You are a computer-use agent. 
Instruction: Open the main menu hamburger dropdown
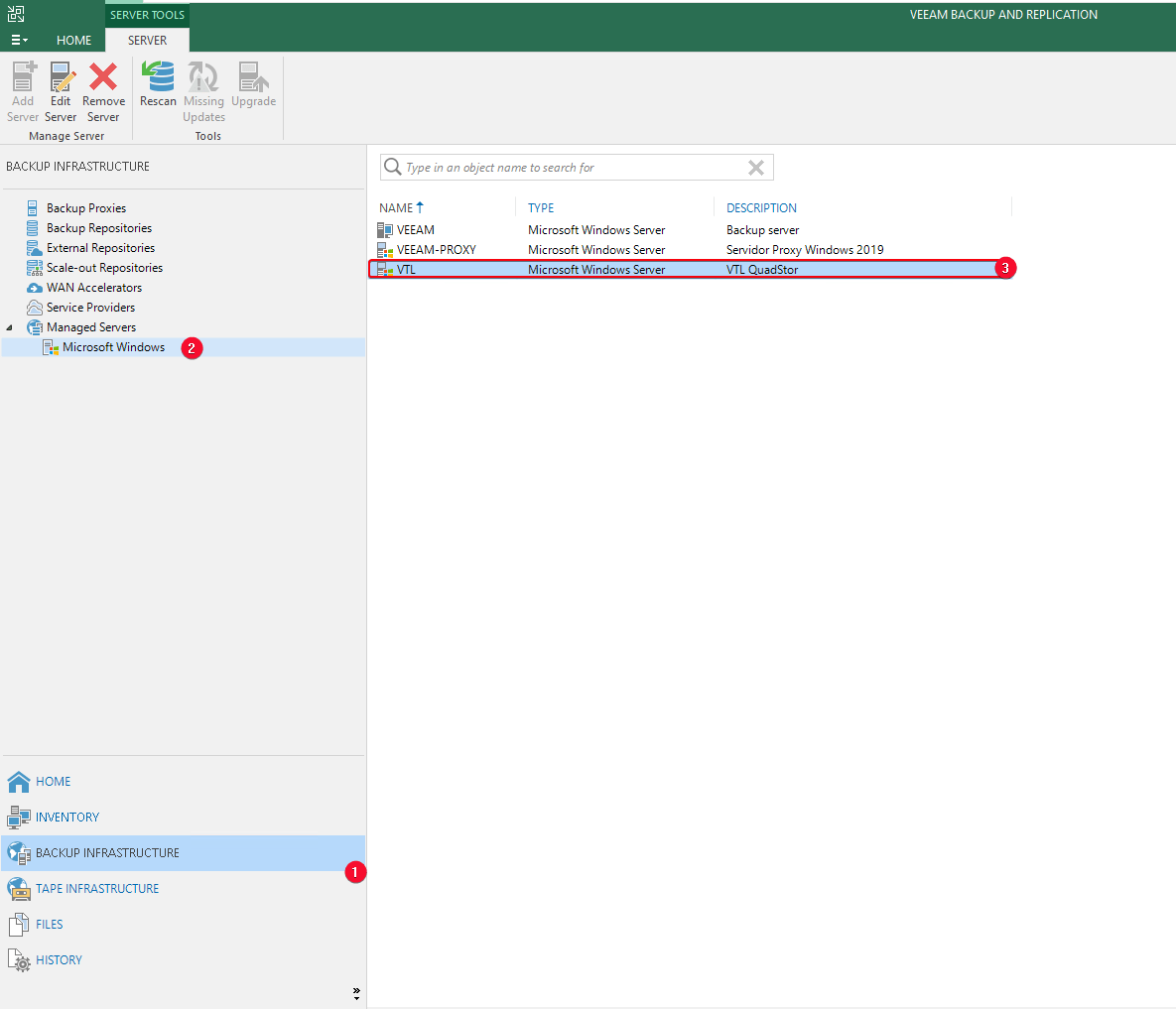[x=18, y=40]
